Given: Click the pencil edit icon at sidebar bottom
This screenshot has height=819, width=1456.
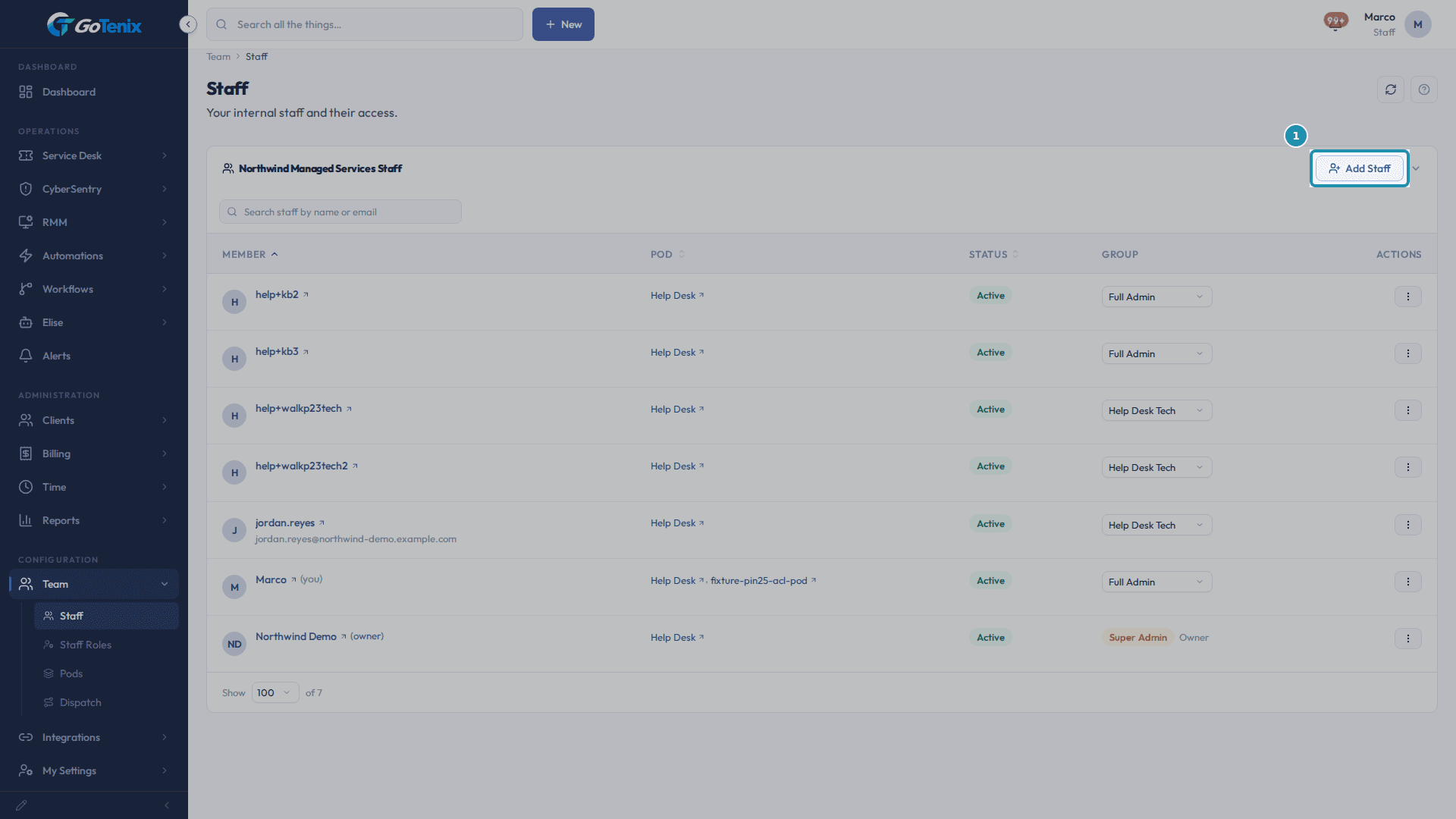Looking at the screenshot, I should point(21,805).
